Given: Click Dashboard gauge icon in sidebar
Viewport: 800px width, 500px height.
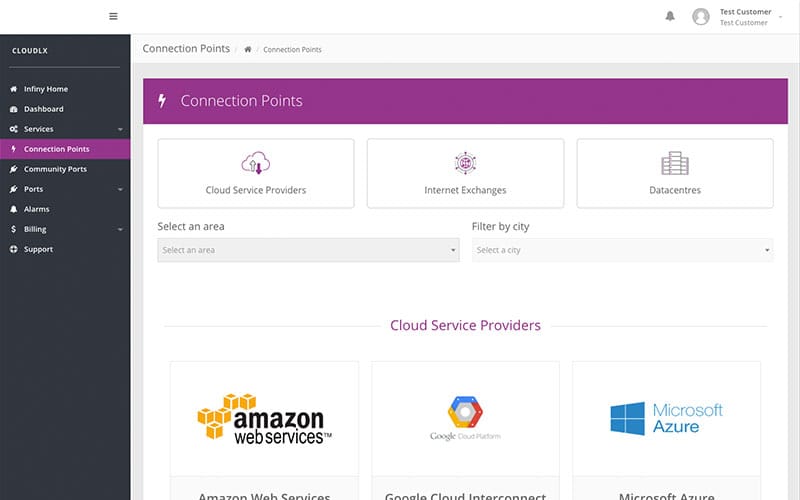Looking at the screenshot, I should pos(14,109).
